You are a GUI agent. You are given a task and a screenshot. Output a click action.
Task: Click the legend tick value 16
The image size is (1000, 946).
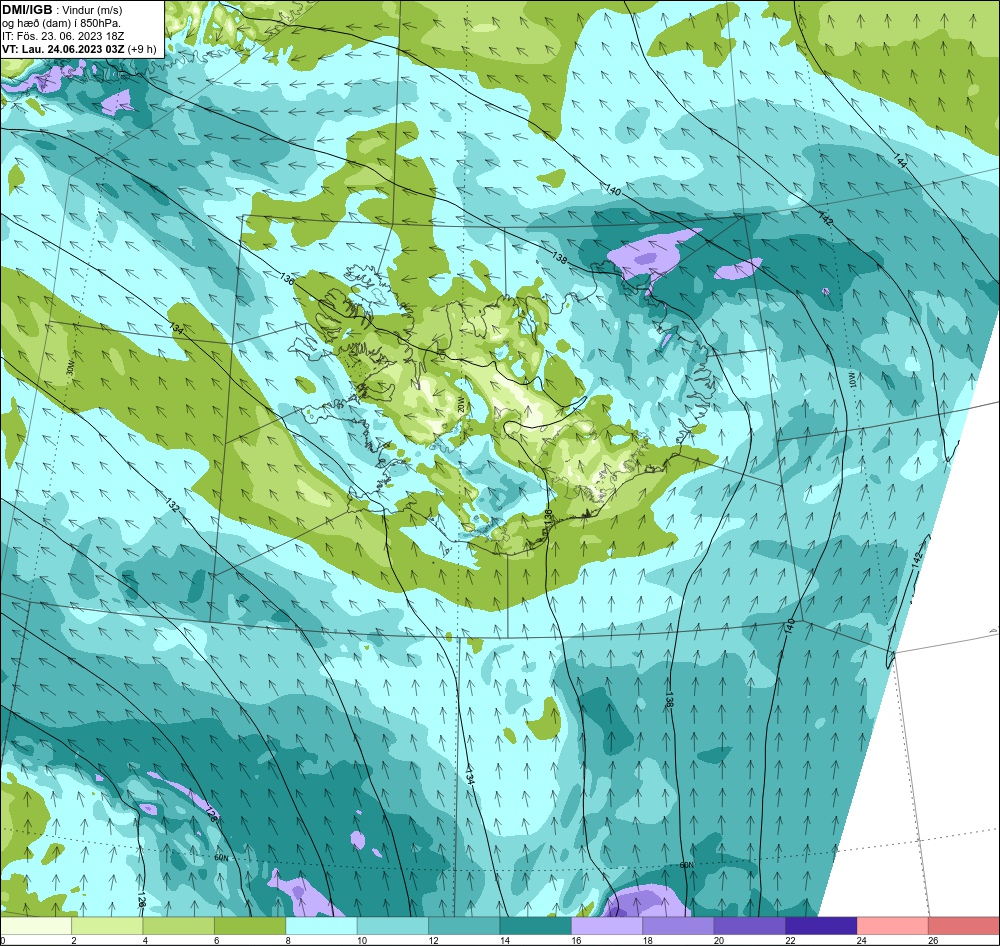tap(576, 940)
